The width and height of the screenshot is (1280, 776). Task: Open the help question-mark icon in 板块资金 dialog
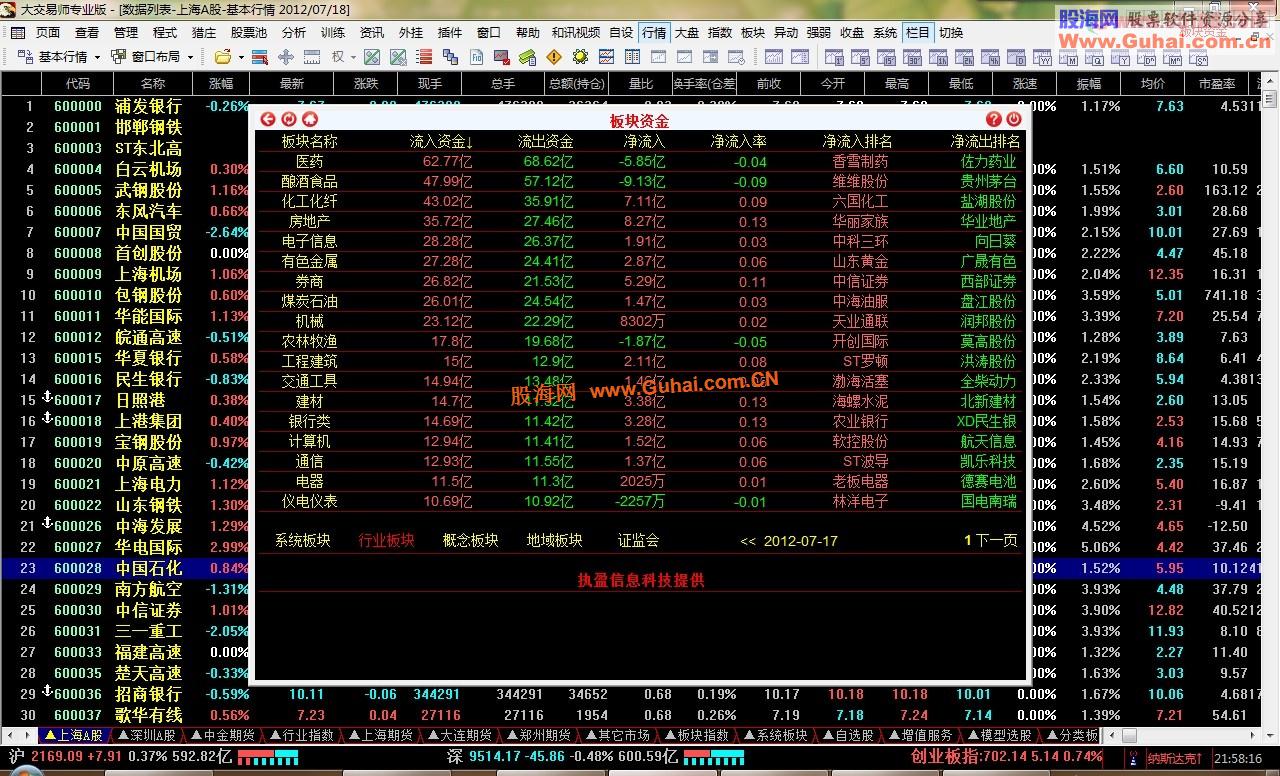pyautogui.click(x=994, y=119)
